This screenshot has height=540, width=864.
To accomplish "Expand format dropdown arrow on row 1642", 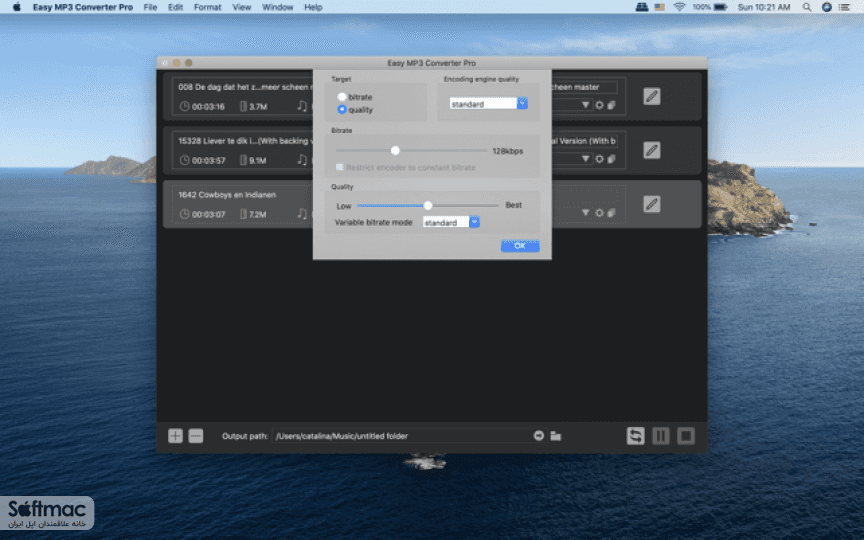I will [x=585, y=213].
